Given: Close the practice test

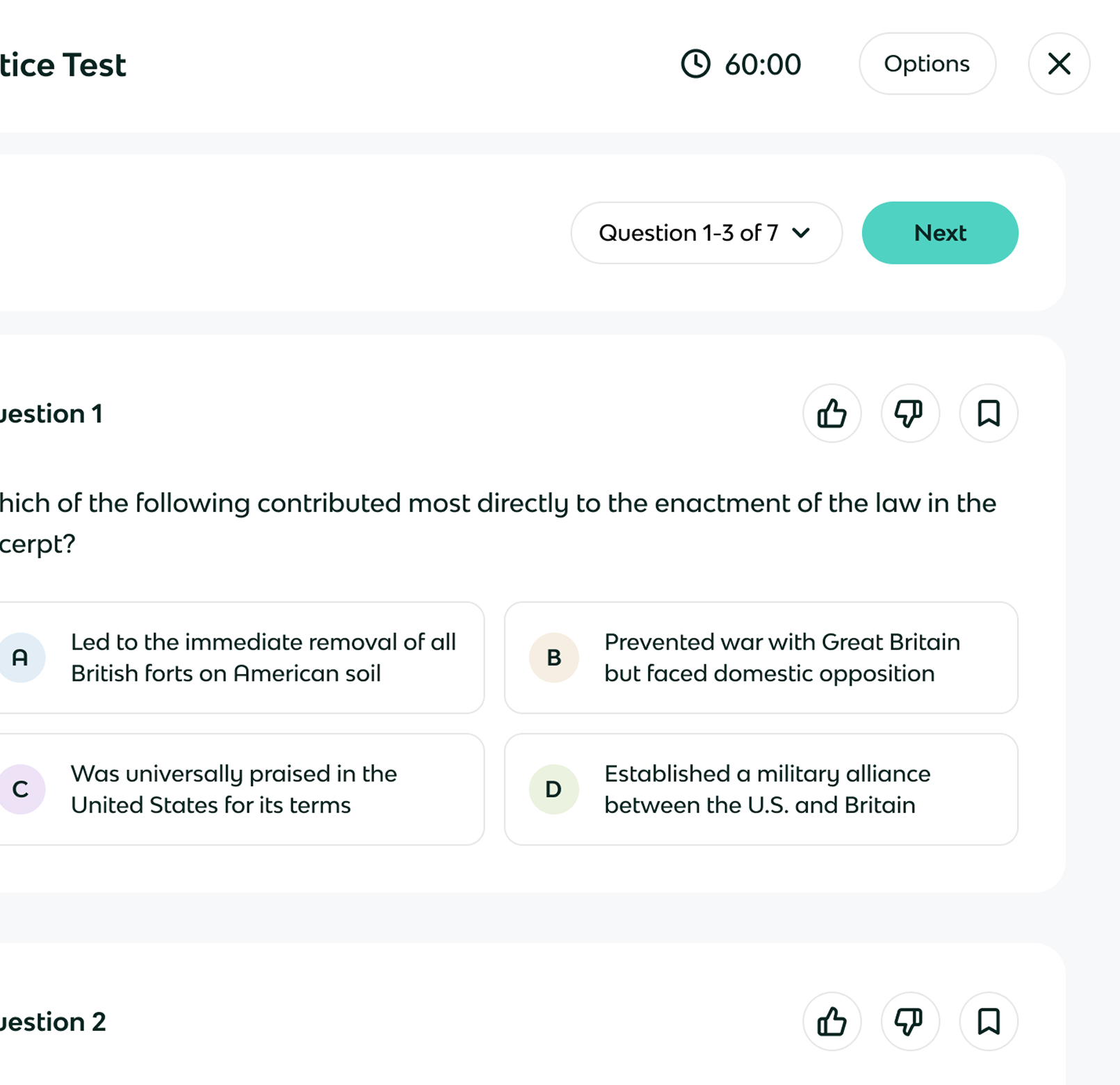Looking at the screenshot, I should (1058, 64).
